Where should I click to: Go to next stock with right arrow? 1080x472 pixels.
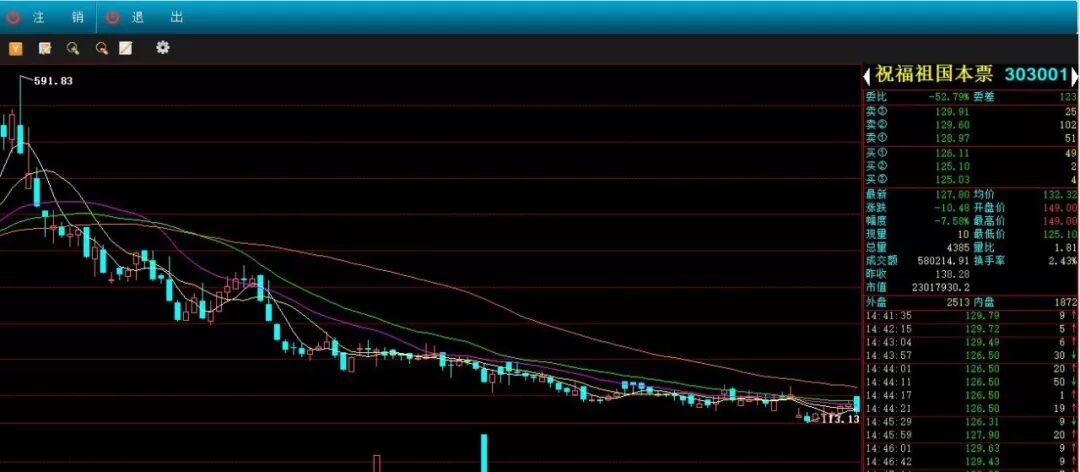[x=1074, y=76]
